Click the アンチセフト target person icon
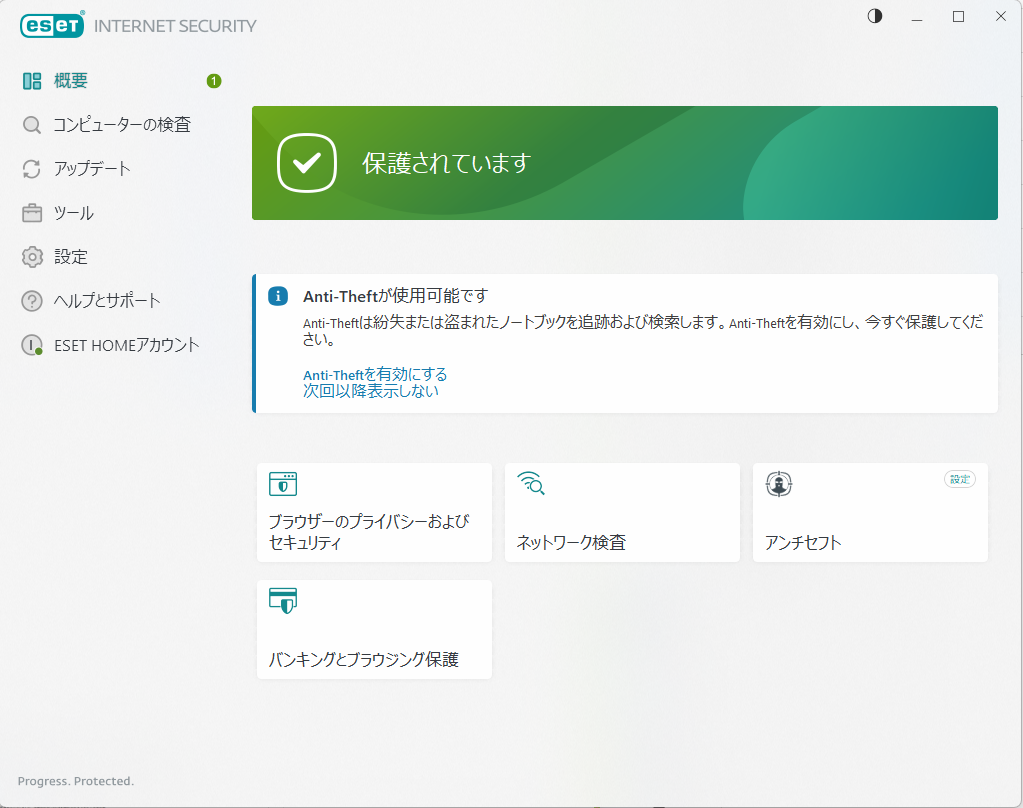Screen dimensions: 1023x808 click(x=779, y=485)
